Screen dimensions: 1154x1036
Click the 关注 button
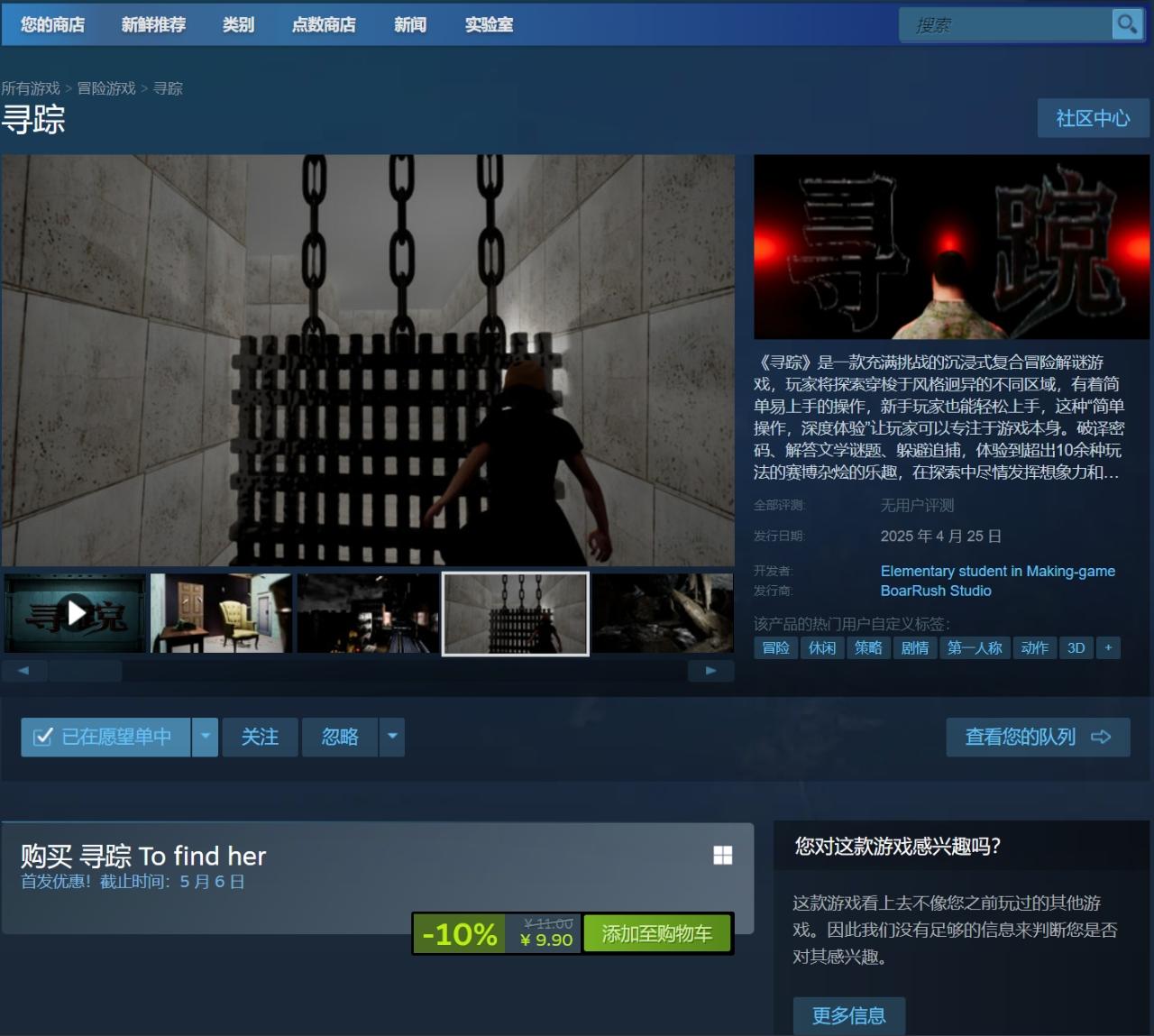(260, 737)
